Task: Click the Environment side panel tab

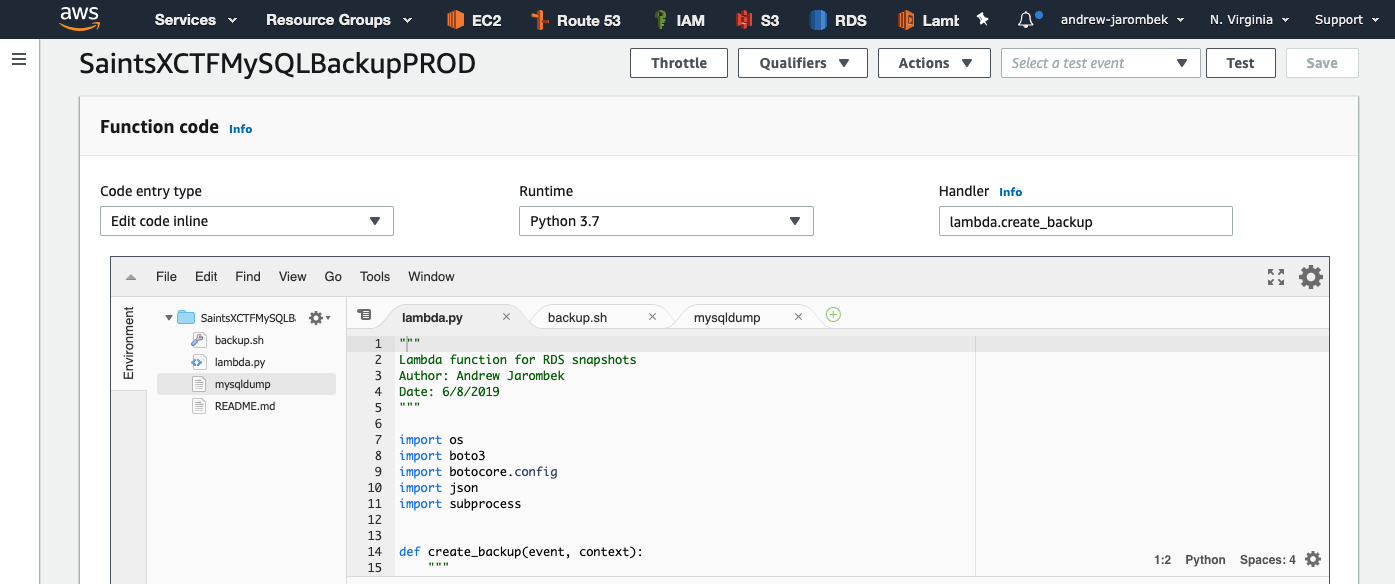Action: click(129, 343)
